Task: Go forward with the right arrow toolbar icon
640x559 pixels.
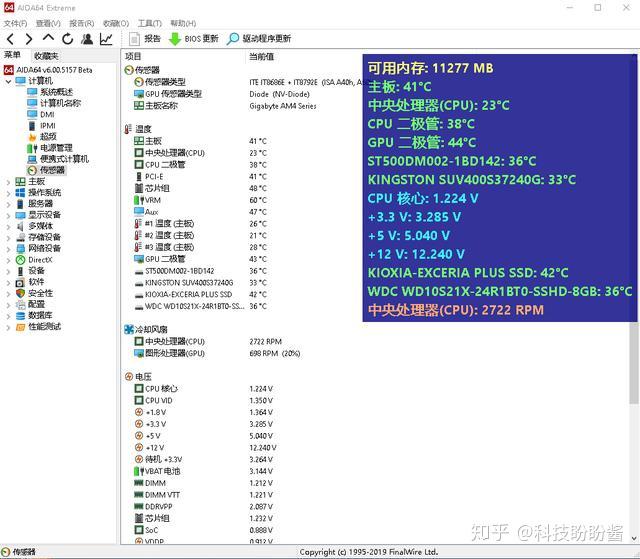Action: coord(29,39)
